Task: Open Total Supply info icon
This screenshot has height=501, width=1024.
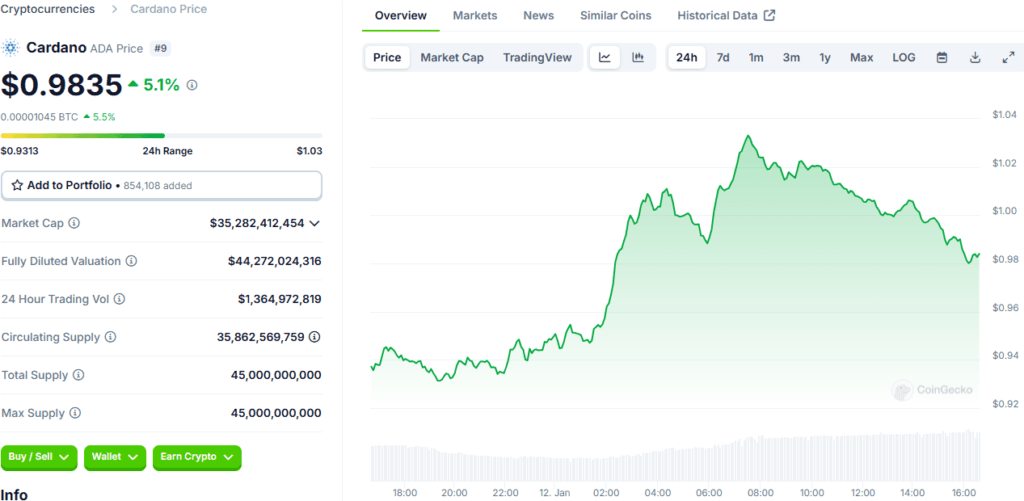Action: pyautogui.click(x=79, y=375)
